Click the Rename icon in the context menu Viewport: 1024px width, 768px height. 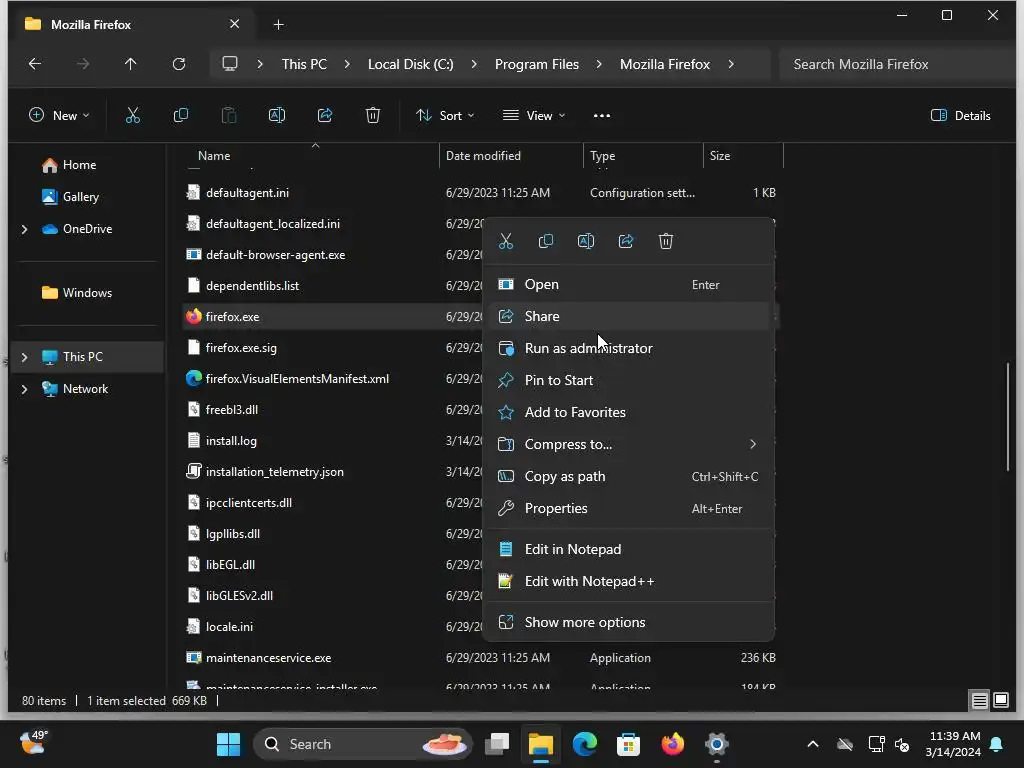pyautogui.click(x=586, y=241)
